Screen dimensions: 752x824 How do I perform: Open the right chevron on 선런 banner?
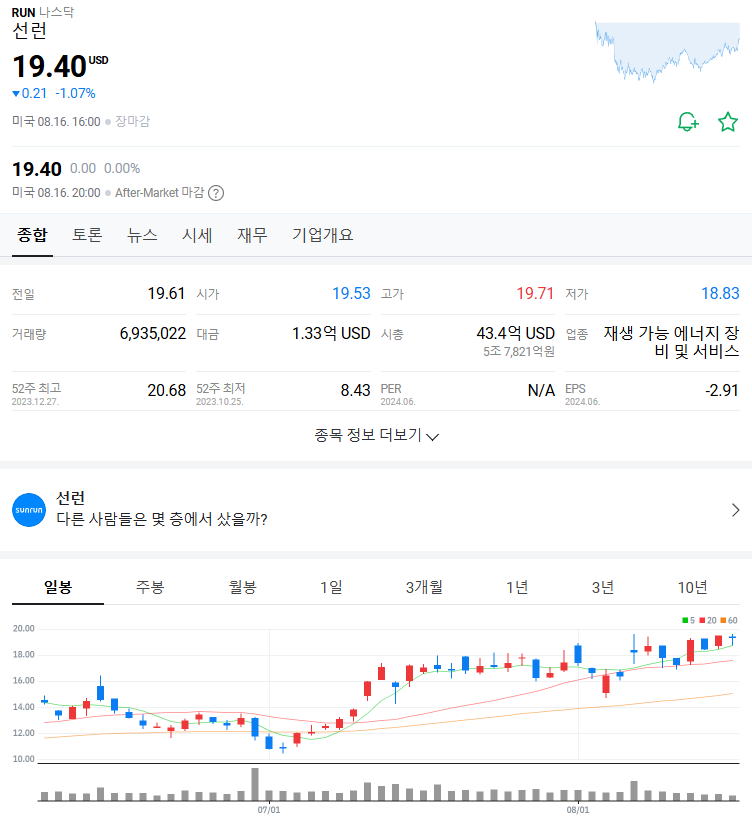pos(735,510)
